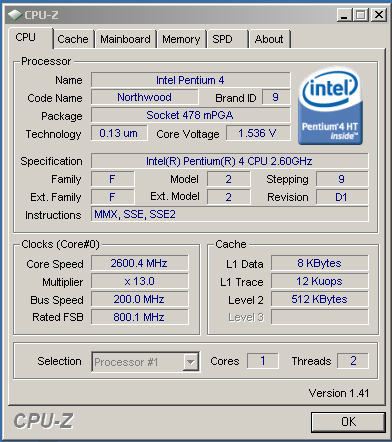Minimize the CPU-Z window
The height and width of the screenshot is (442, 392).
(x=344, y=15)
